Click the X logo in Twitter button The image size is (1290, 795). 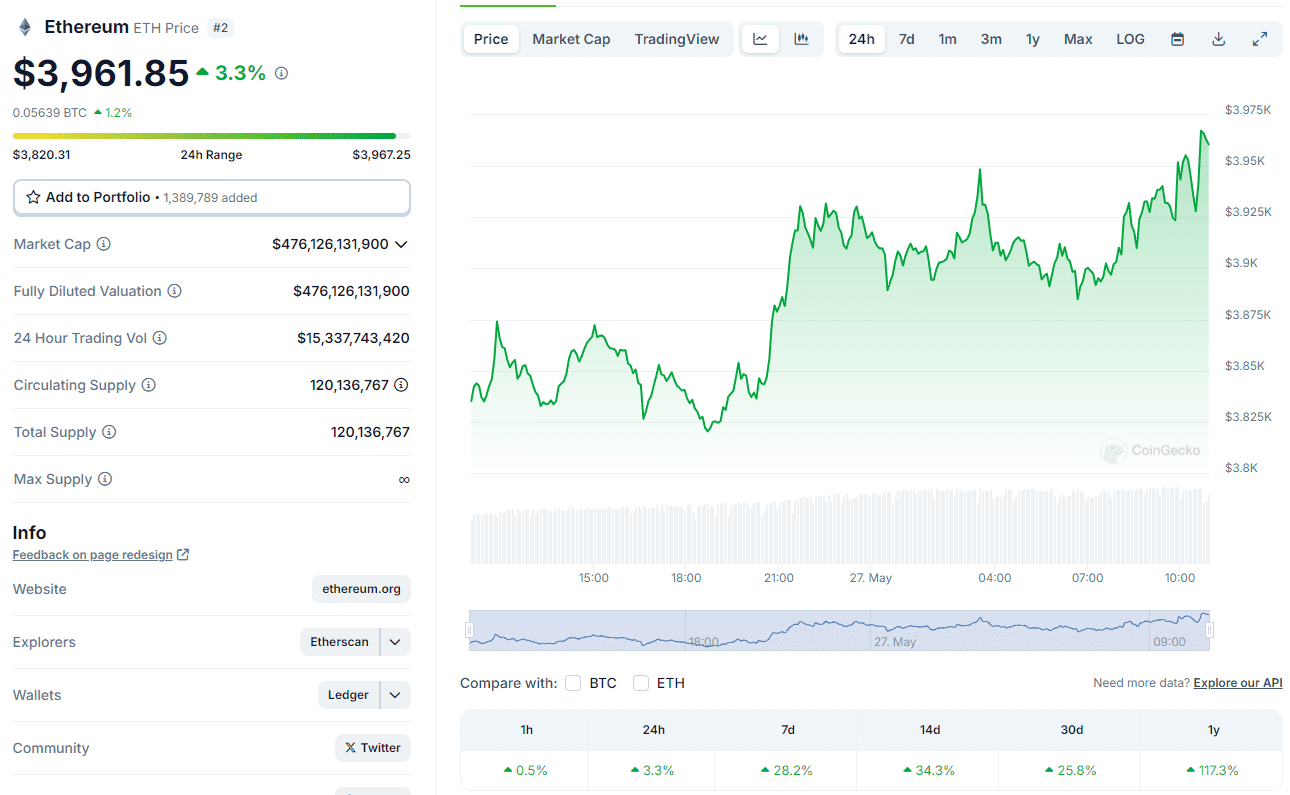350,748
